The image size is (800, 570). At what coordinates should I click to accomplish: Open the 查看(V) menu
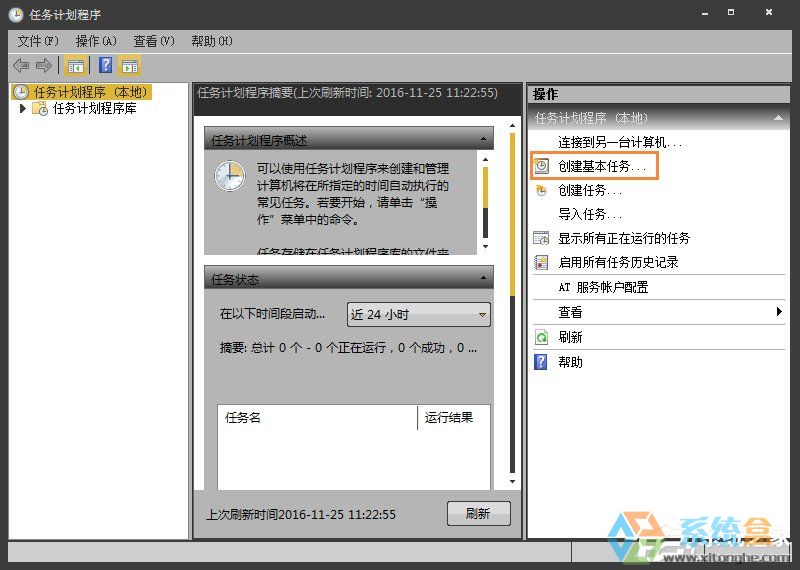point(154,41)
